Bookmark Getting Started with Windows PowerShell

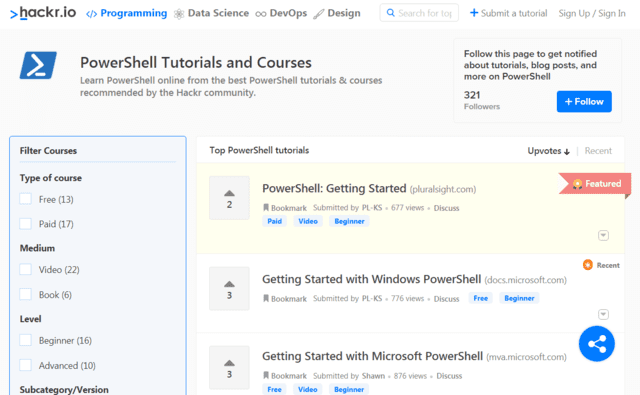(285, 299)
